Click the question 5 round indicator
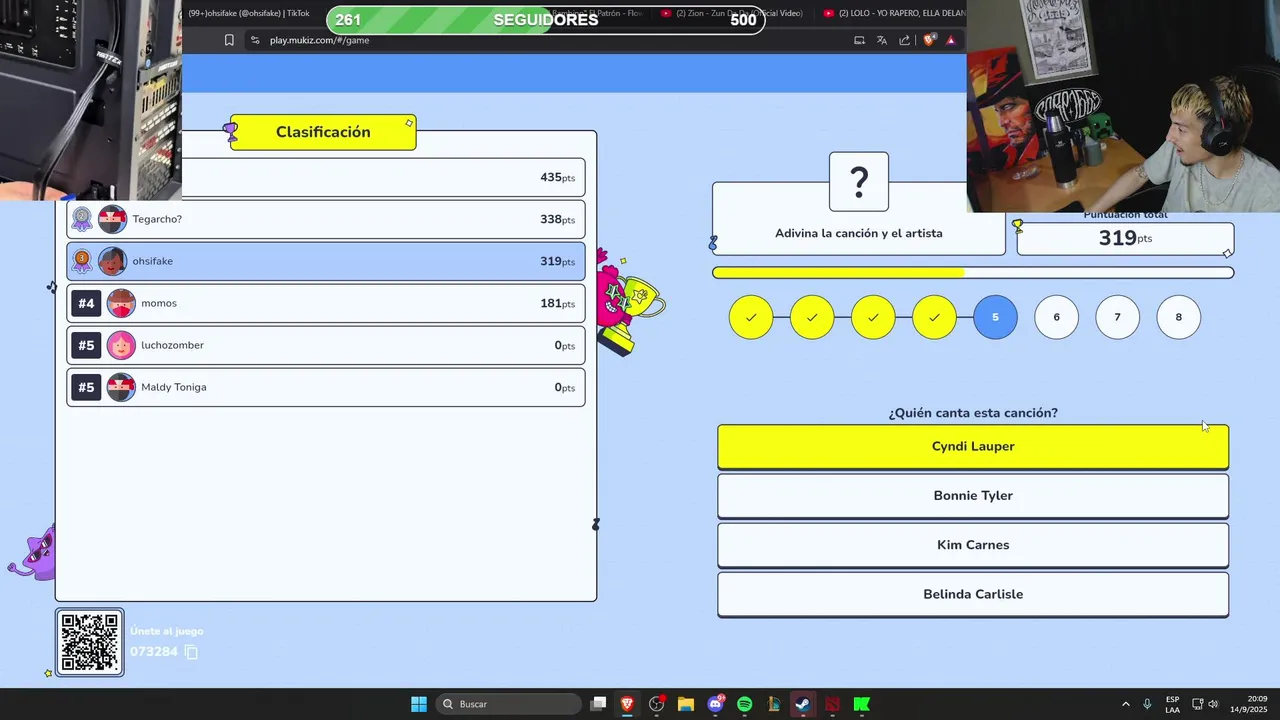The width and height of the screenshot is (1280, 720). point(995,317)
